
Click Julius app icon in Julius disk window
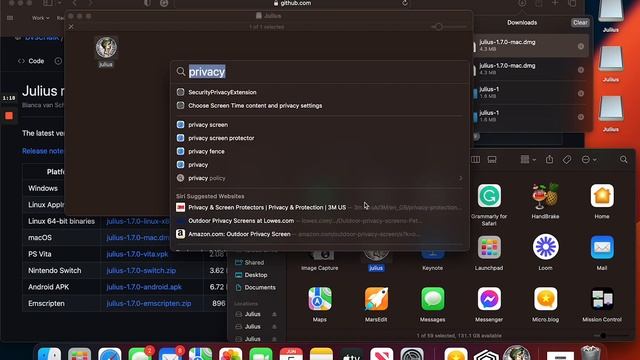click(106, 47)
